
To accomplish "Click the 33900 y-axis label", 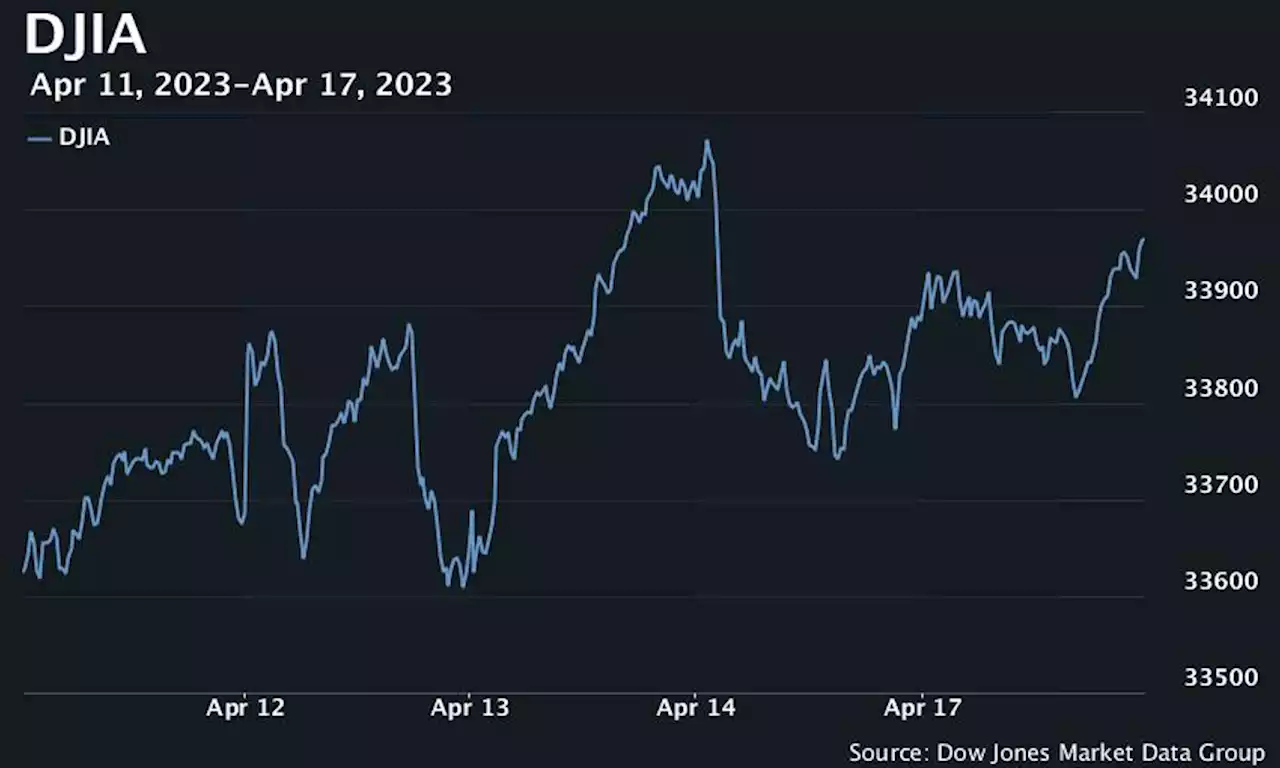I will (x=1219, y=291).
